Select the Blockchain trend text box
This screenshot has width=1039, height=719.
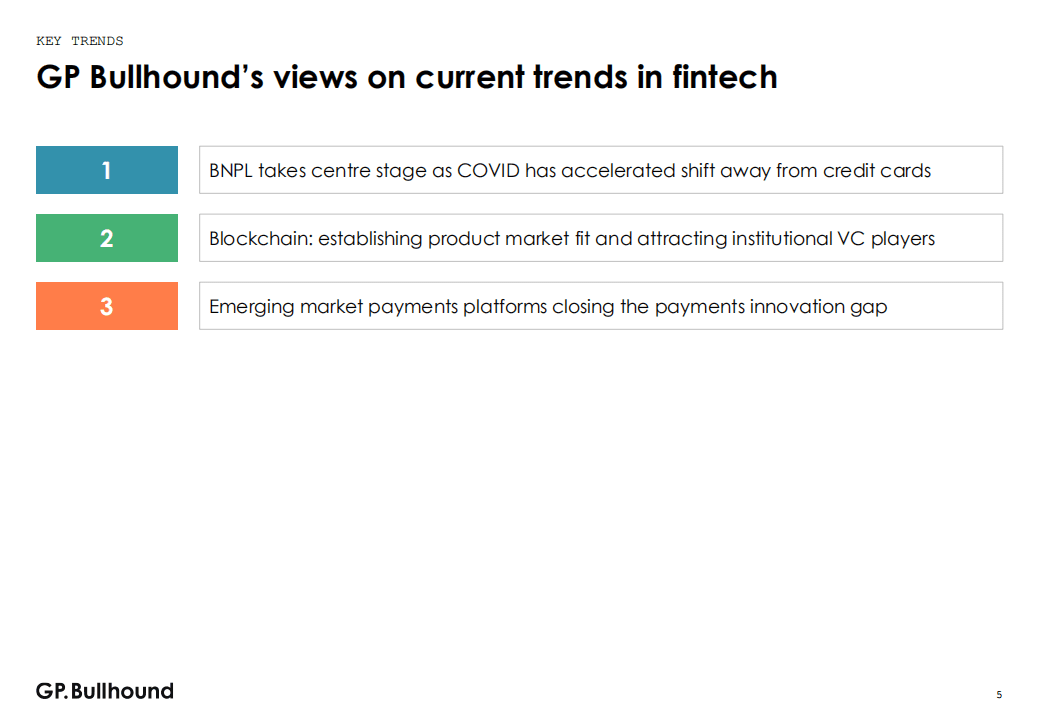pyautogui.click(x=600, y=238)
